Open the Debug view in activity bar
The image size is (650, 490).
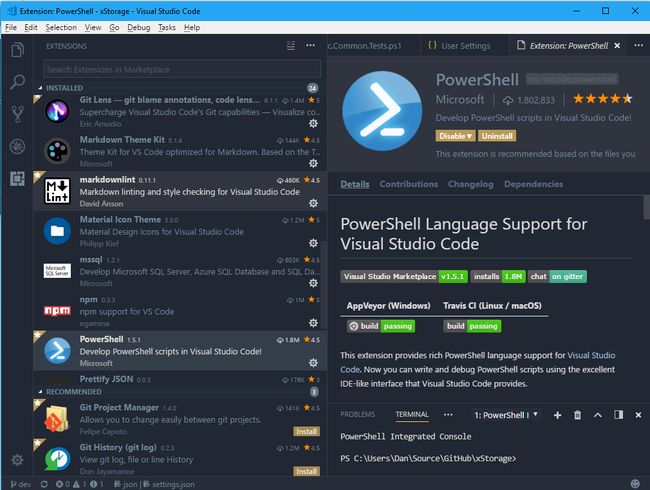click(x=17, y=146)
